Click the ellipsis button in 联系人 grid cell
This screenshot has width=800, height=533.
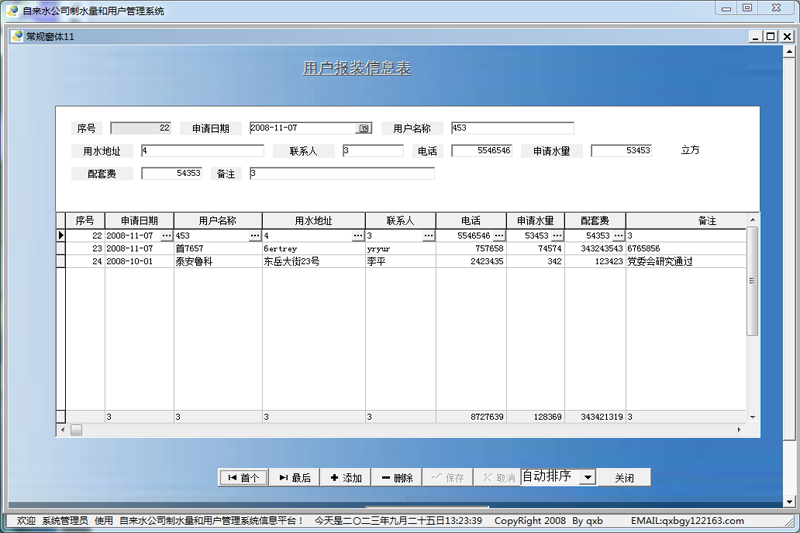[x=428, y=236]
